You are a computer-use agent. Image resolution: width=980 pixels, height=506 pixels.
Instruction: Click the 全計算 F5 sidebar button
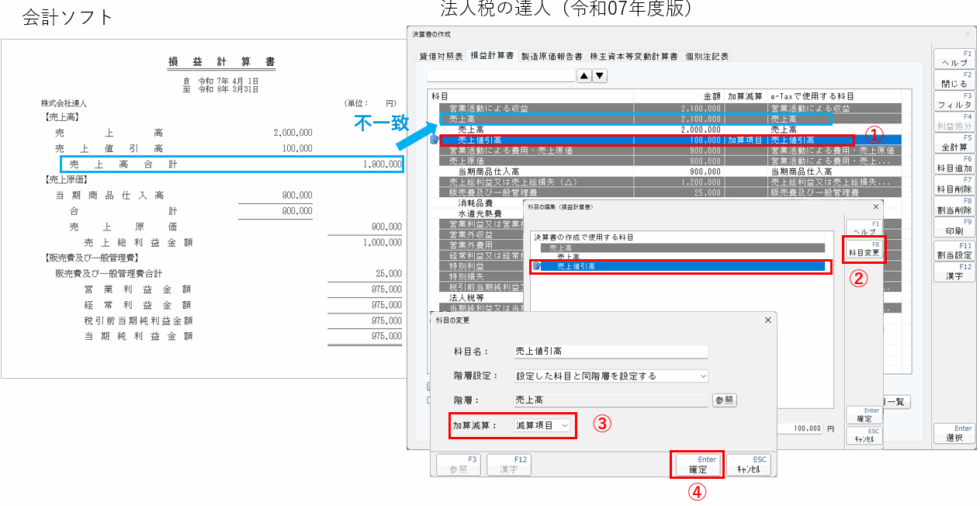pyautogui.click(x=953, y=144)
